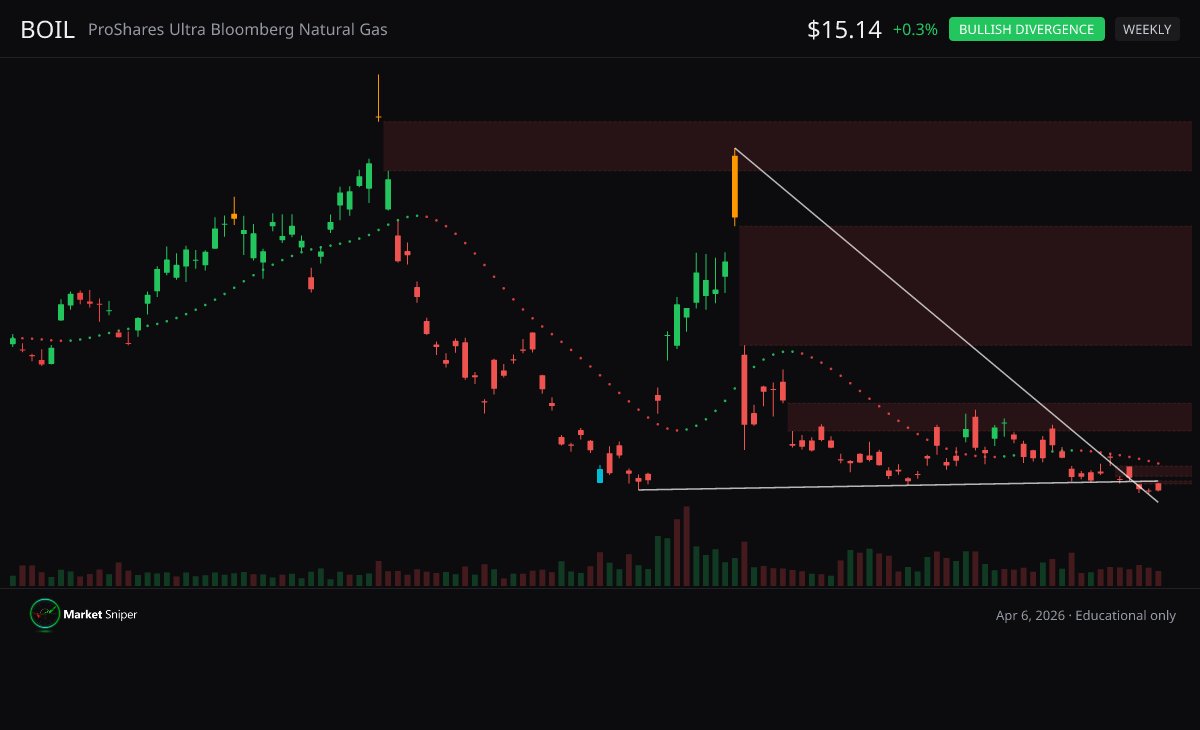
Task: Toggle the BULLISH DIVERGENCE indicator badge
Action: (x=1026, y=29)
